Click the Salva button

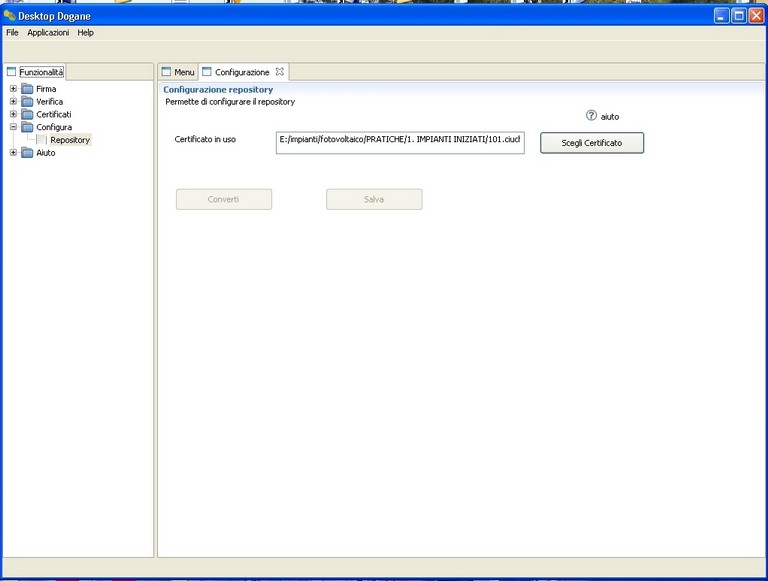pyautogui.click(x=374, y=199)
